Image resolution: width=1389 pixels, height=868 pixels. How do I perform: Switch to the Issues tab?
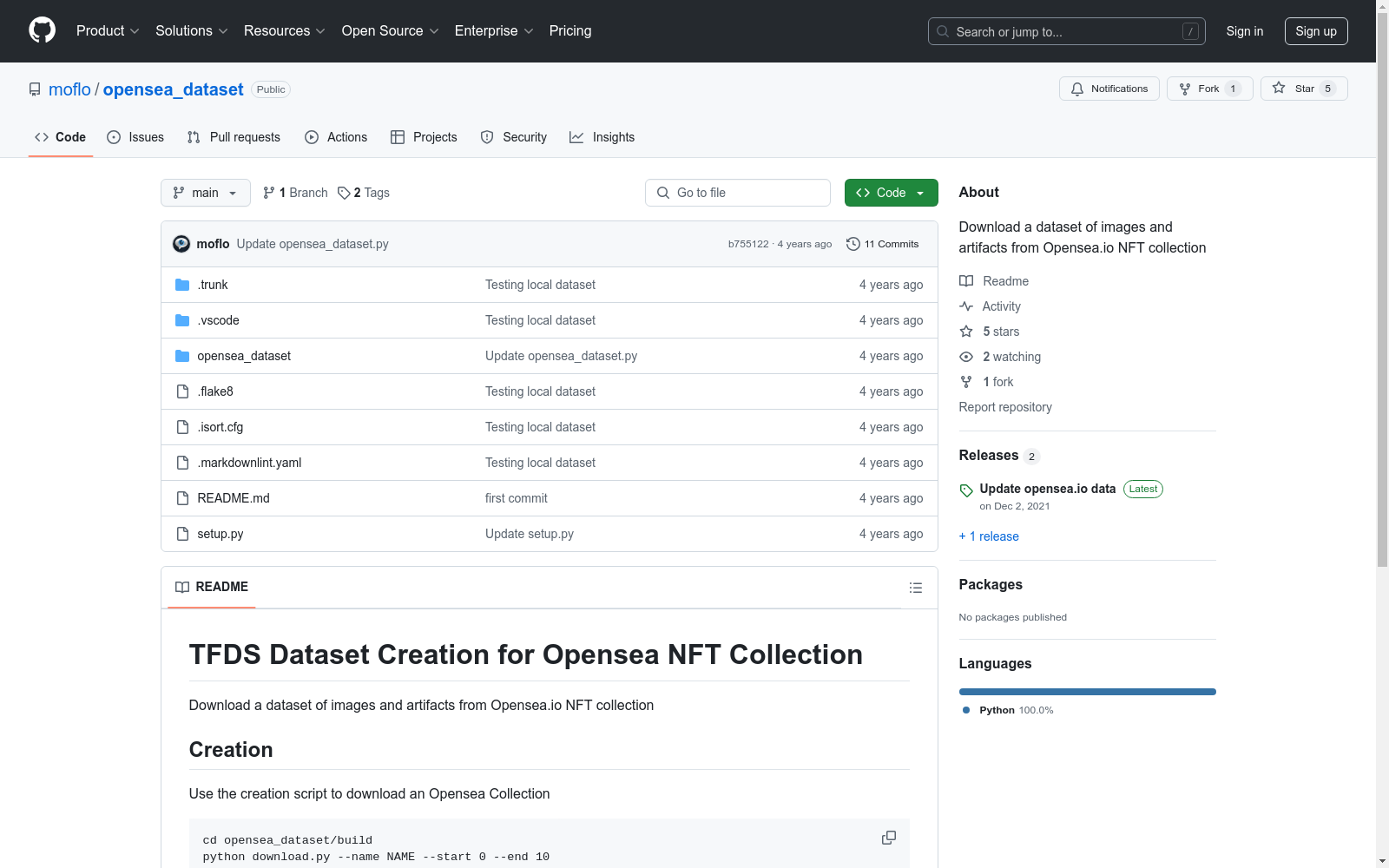[x=135, y=137]
